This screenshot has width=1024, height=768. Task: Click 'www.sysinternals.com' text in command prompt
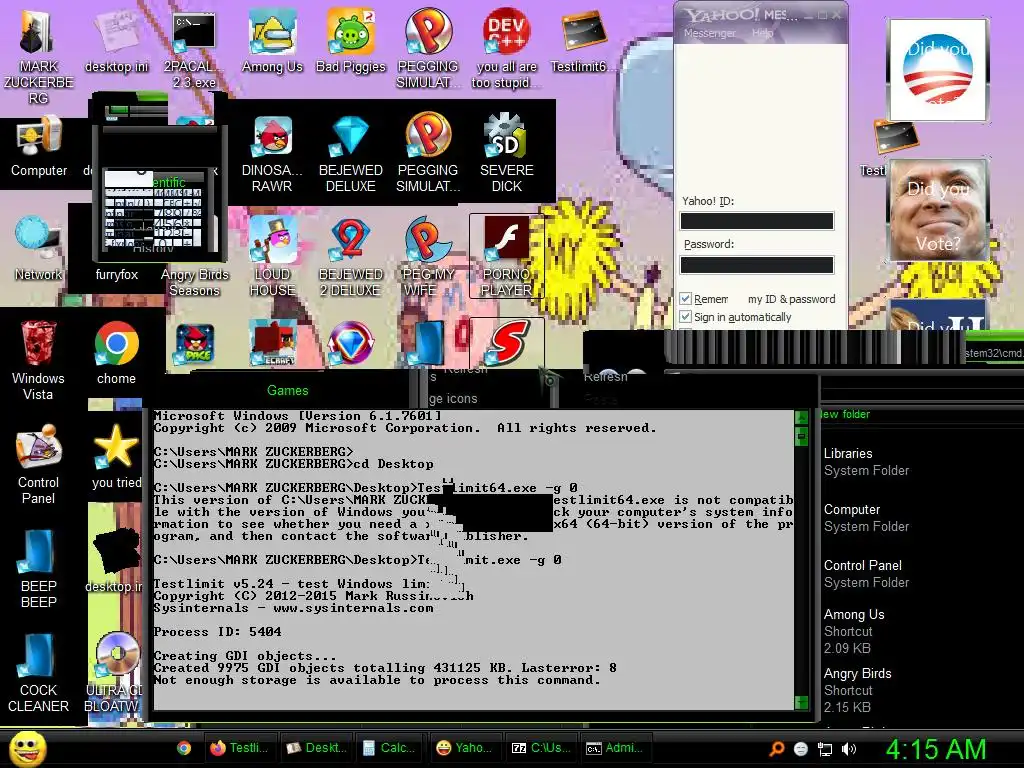tap(353, 608)
